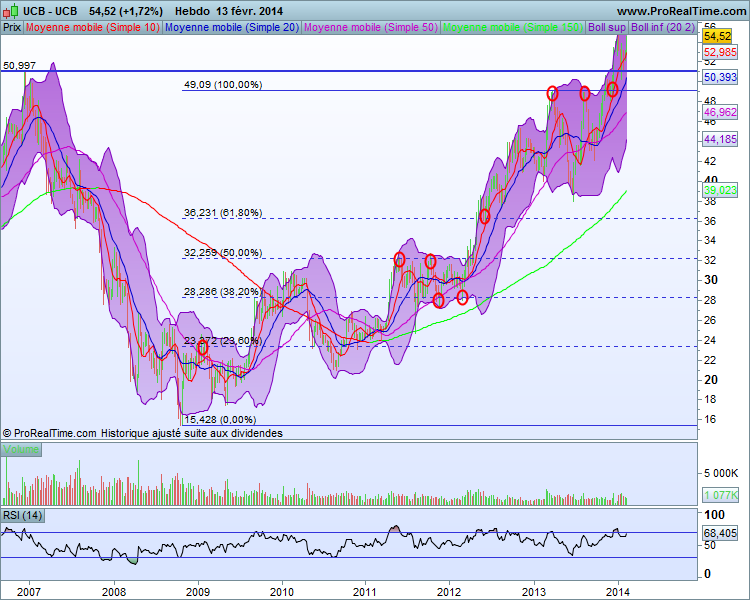
Task: Click Fibonacci label 36,231 (61,80%)
Action: tap(223, 212)
